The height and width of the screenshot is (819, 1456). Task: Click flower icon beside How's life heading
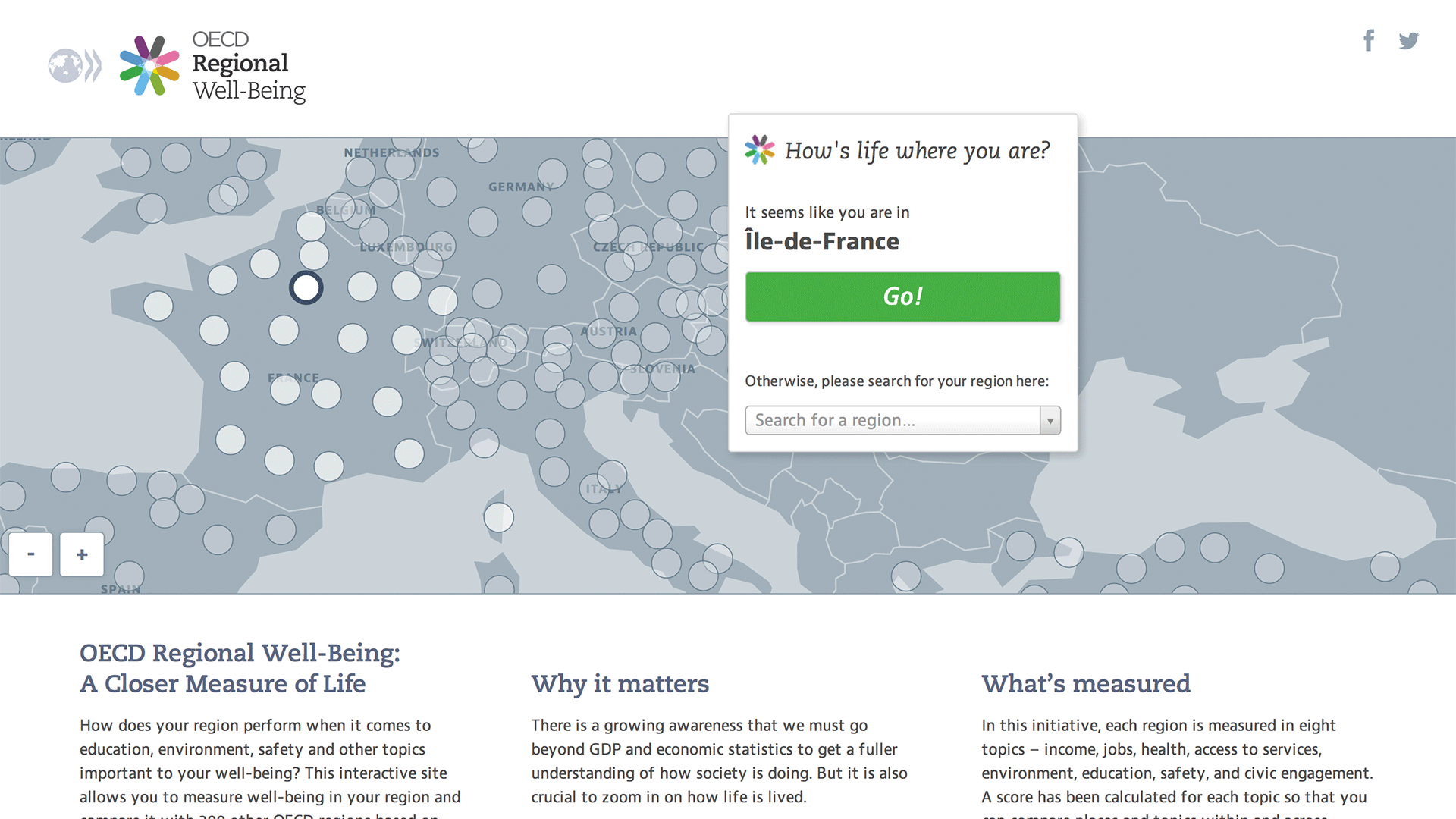click(759, 150)
